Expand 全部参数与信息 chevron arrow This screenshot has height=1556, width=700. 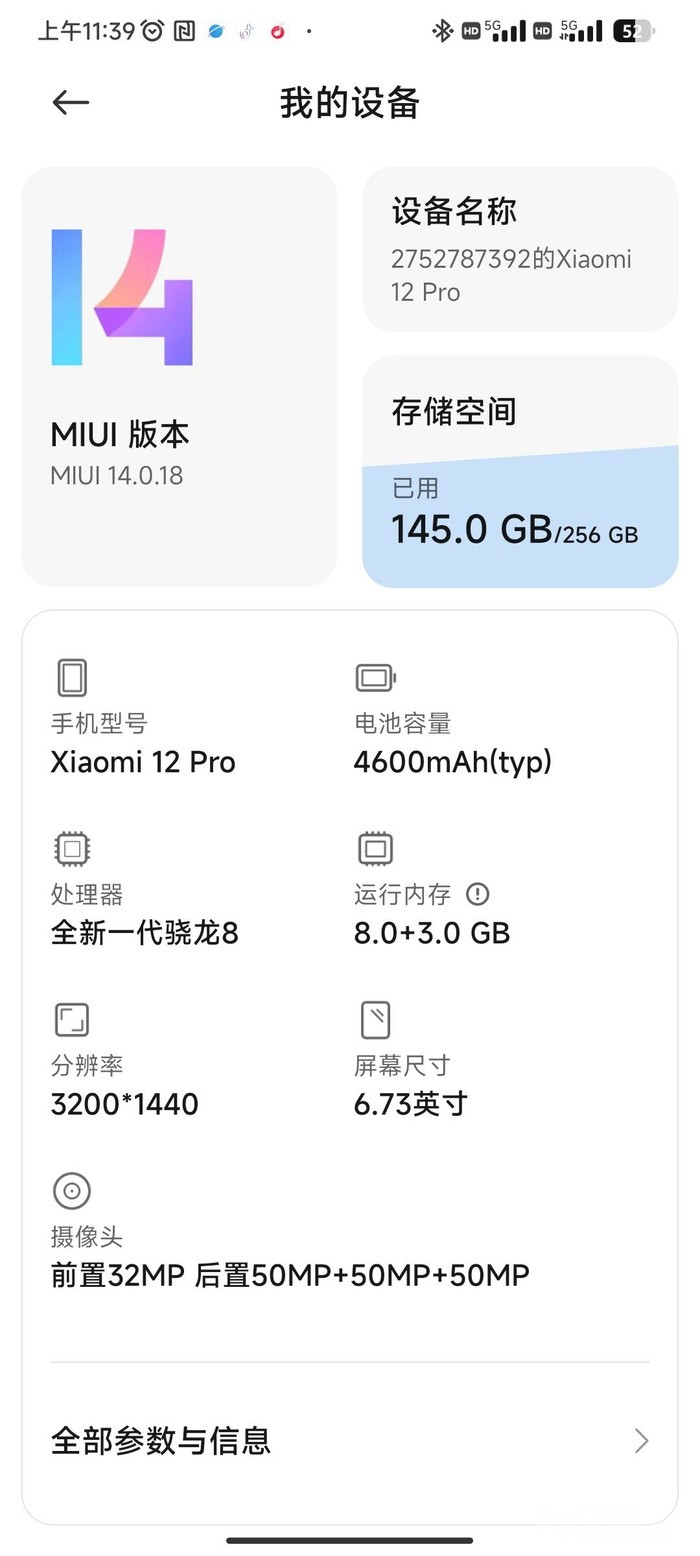[641, 1441]
